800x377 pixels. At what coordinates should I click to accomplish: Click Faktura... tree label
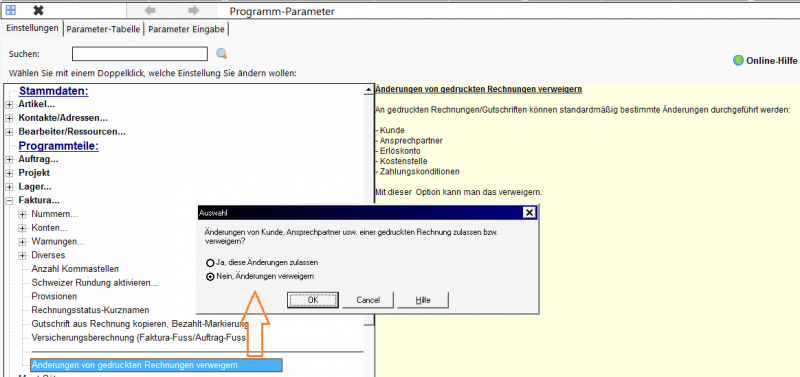(x=39, y=200)
